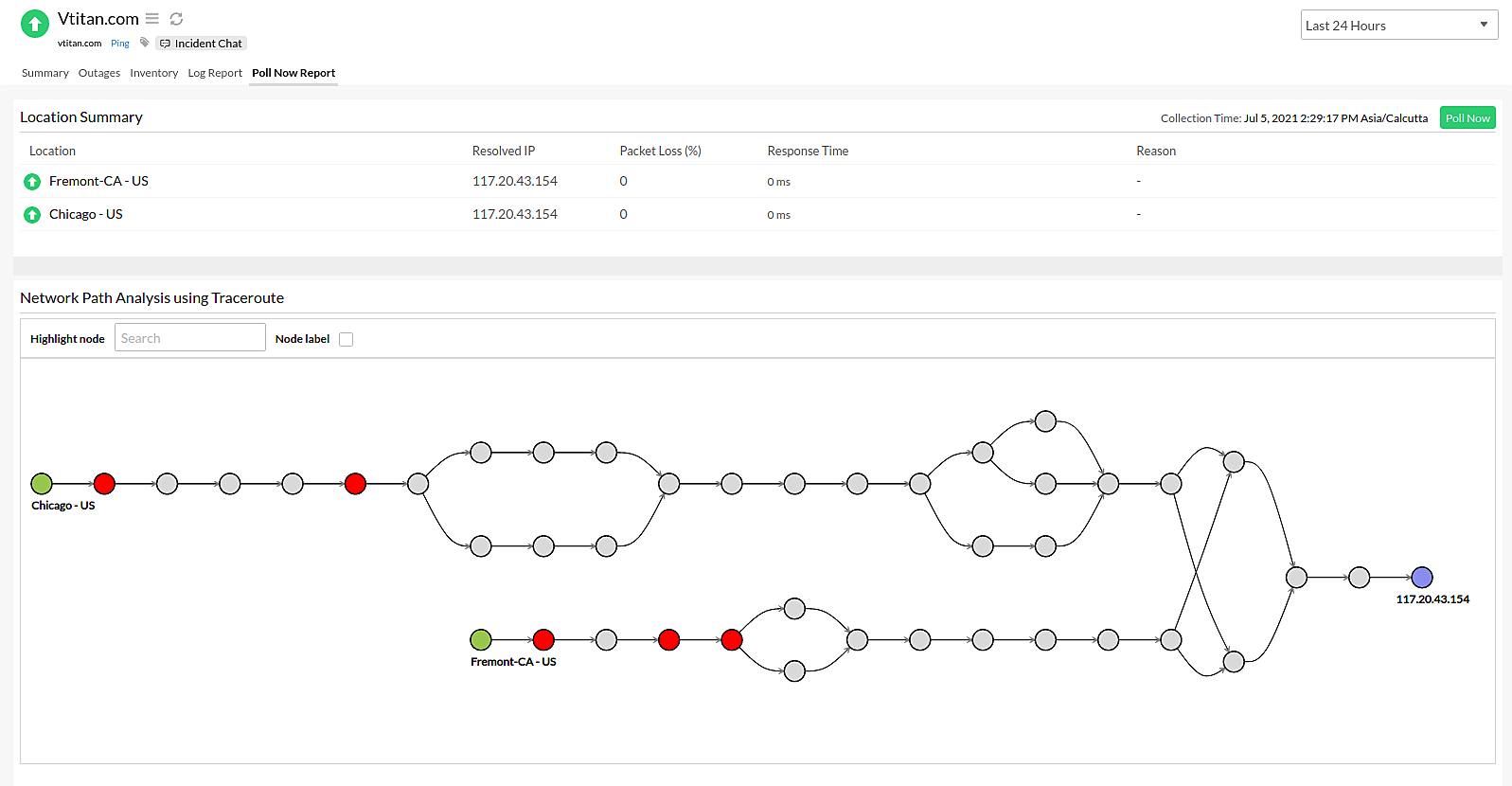Screen dimensions: 1512x786
Task: Click the Chicago - US row status icon
Action: (x=32, y=215)
